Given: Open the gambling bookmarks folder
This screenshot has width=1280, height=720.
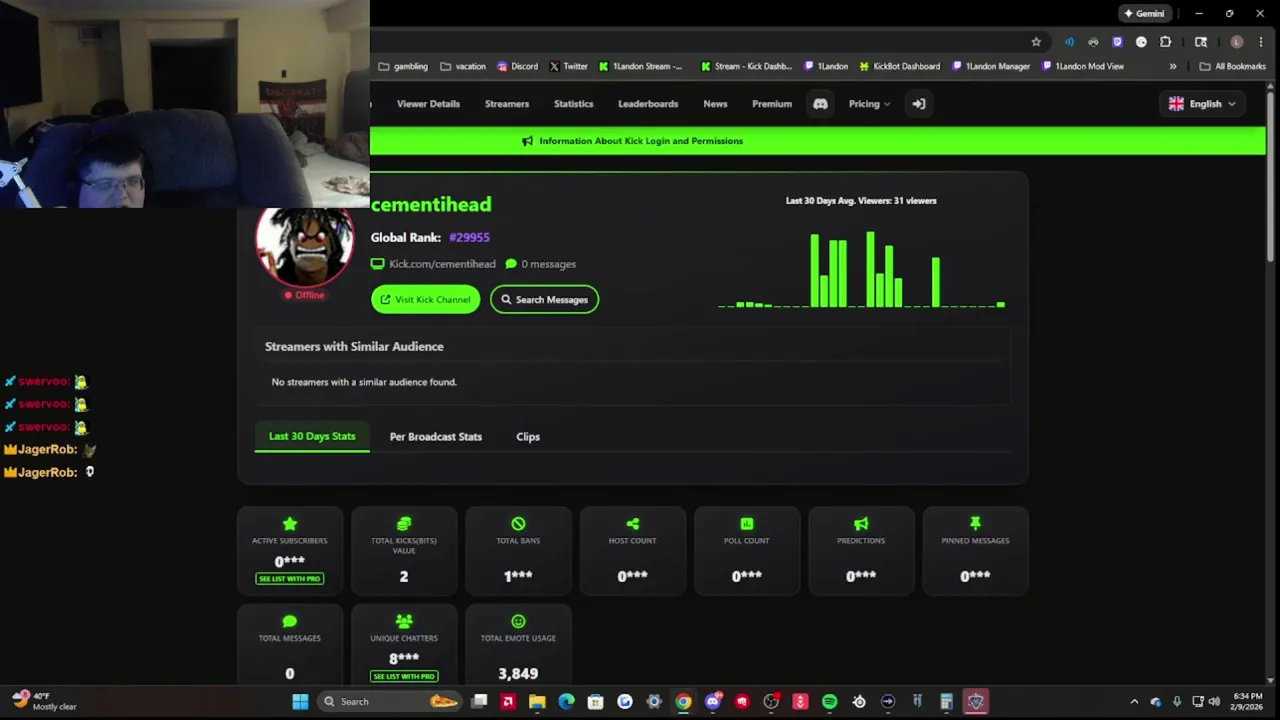Looking at the screenshot, I should point(403,67).
